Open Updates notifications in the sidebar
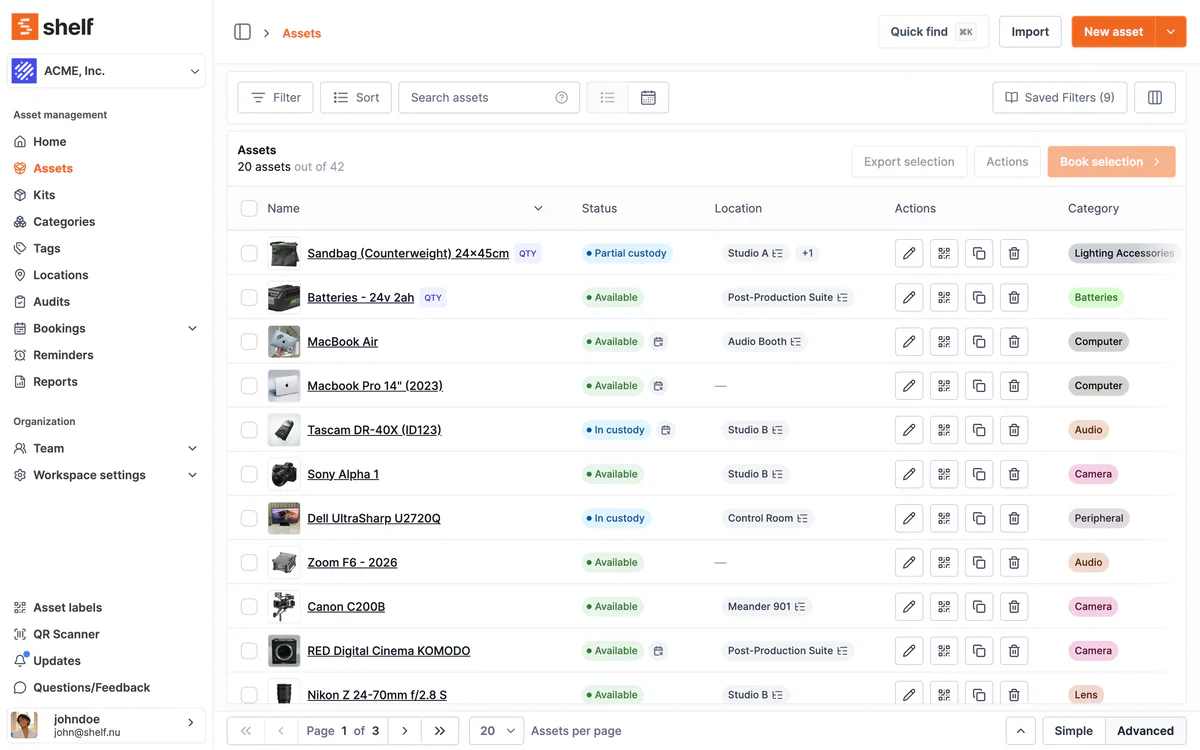The width and height of the screenshot is (1200, 750). tap(57, 661)
